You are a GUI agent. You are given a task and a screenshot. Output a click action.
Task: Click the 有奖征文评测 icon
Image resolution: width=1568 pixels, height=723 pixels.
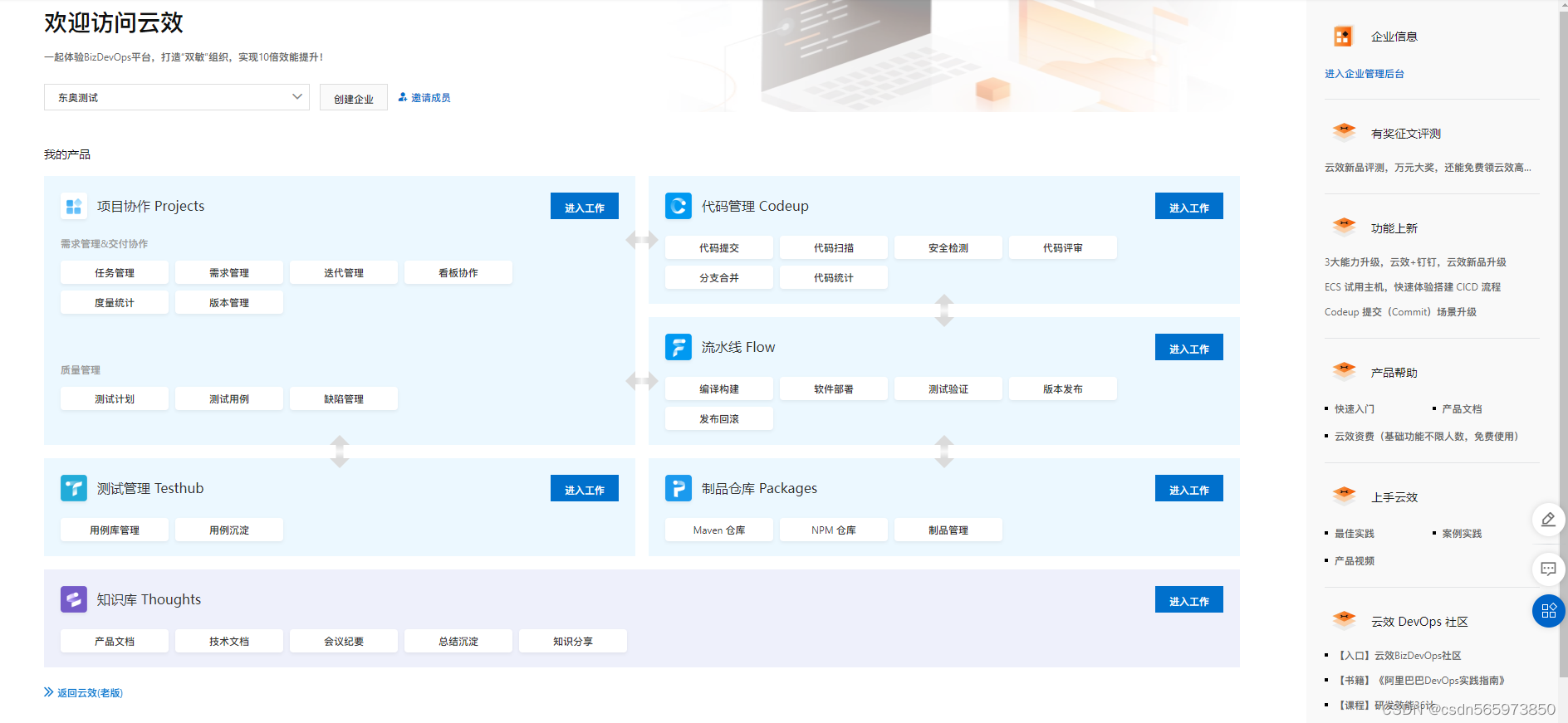(x=1344, y=132)
